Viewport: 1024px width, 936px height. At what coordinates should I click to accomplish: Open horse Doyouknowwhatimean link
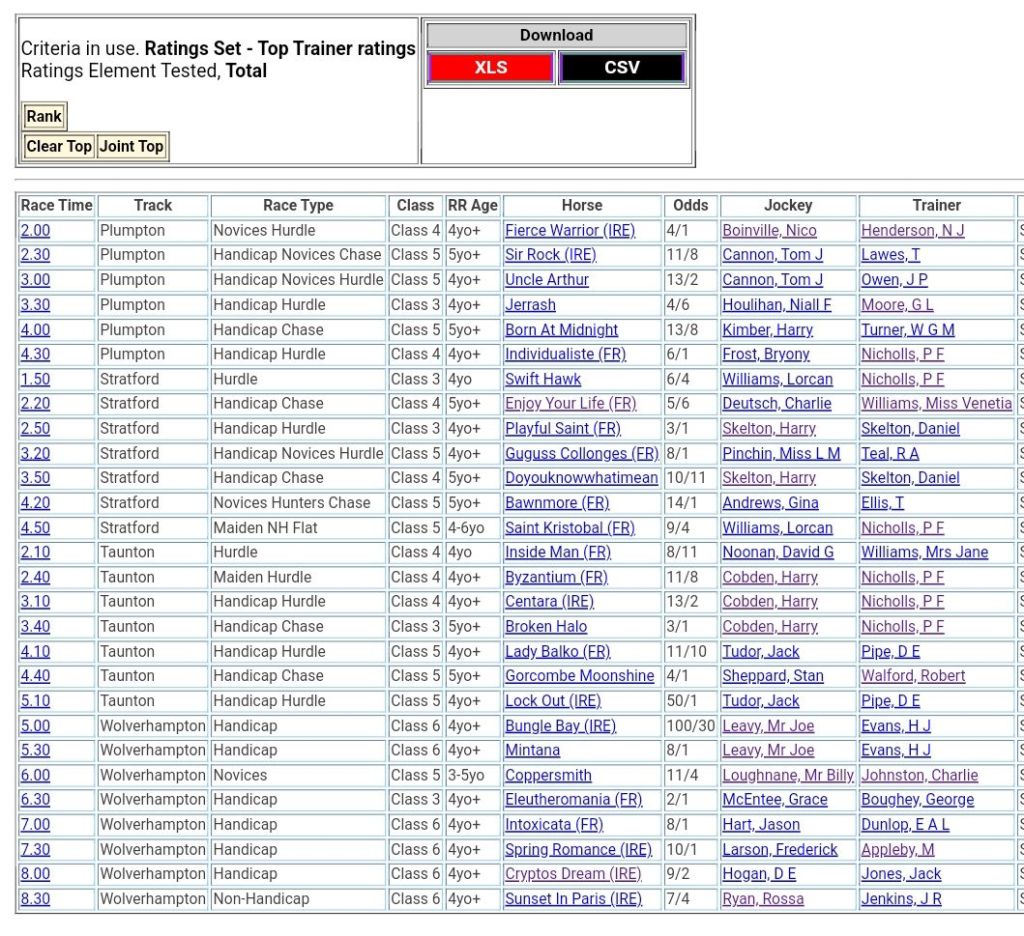point(581,478)
